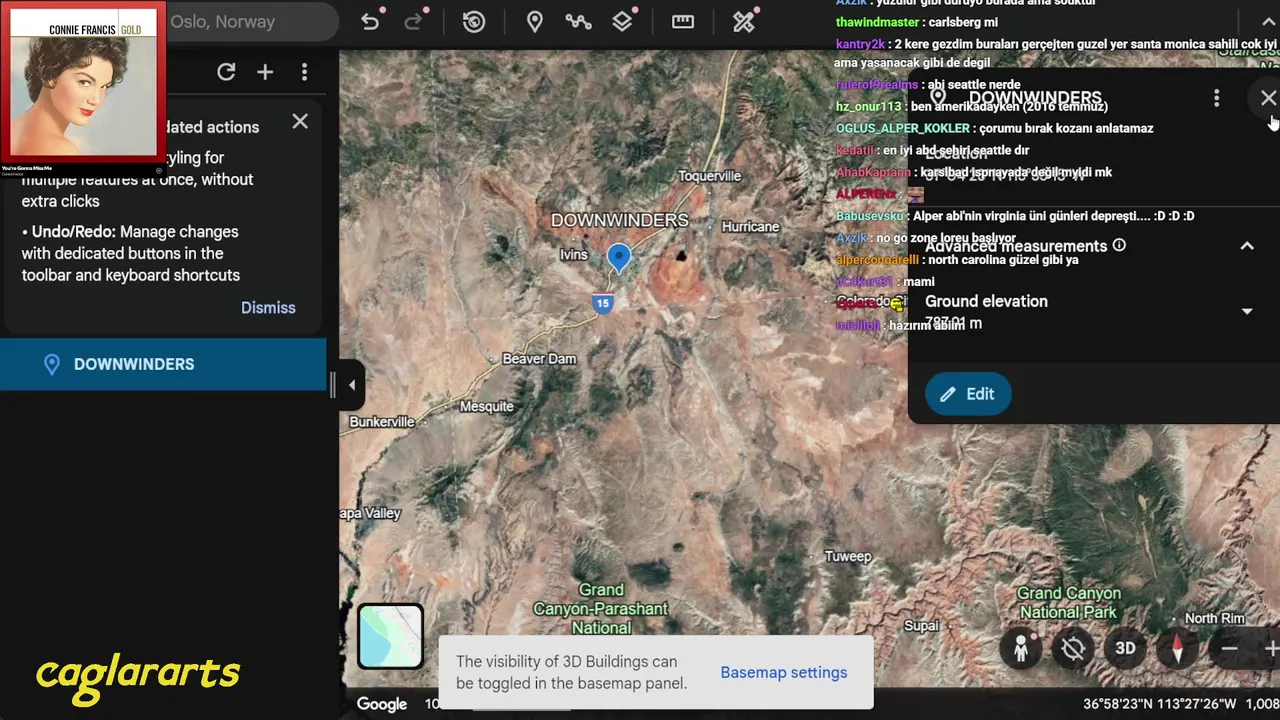Select DOWNWINDERS placemark in project list
This screenshot has width=1280, height=720.
[x=163, y=364]
